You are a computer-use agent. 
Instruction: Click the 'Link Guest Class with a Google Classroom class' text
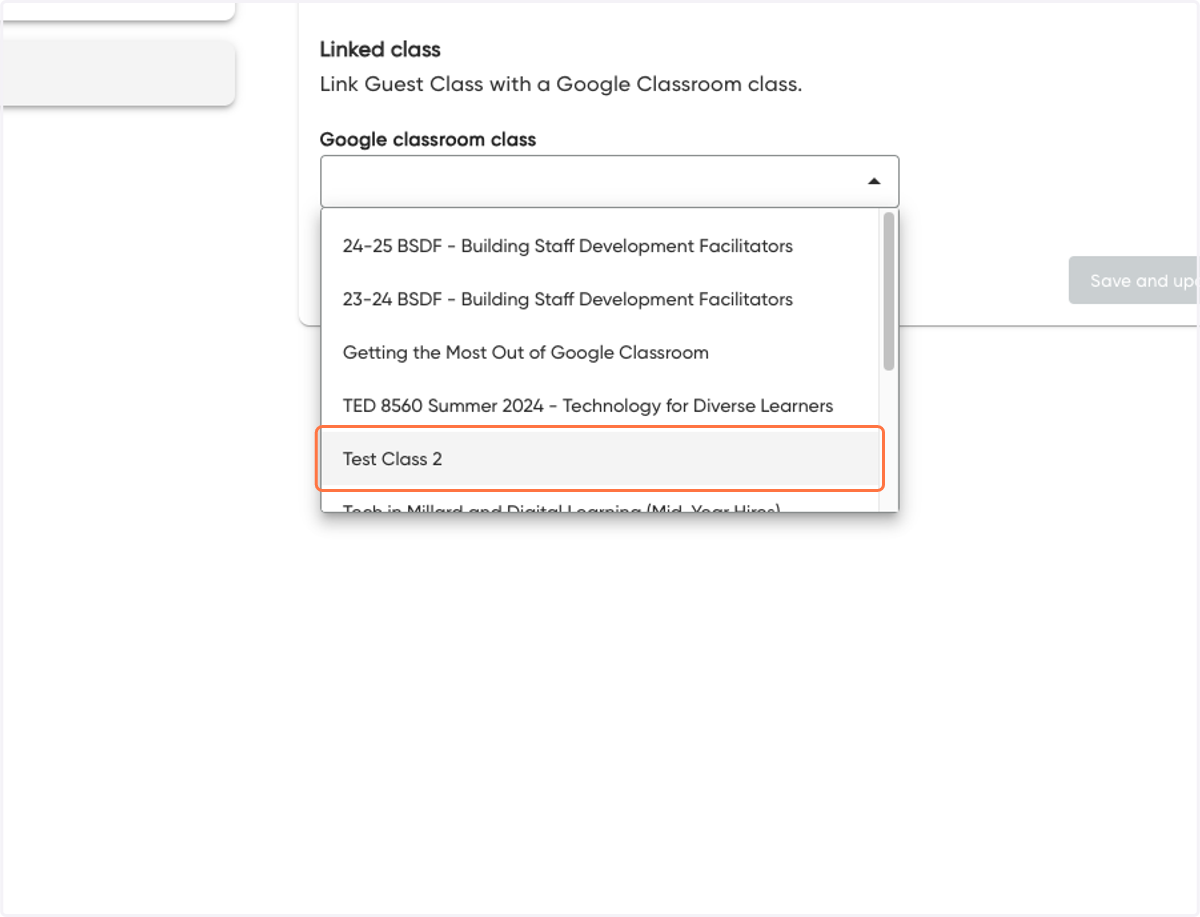(561, 84)
